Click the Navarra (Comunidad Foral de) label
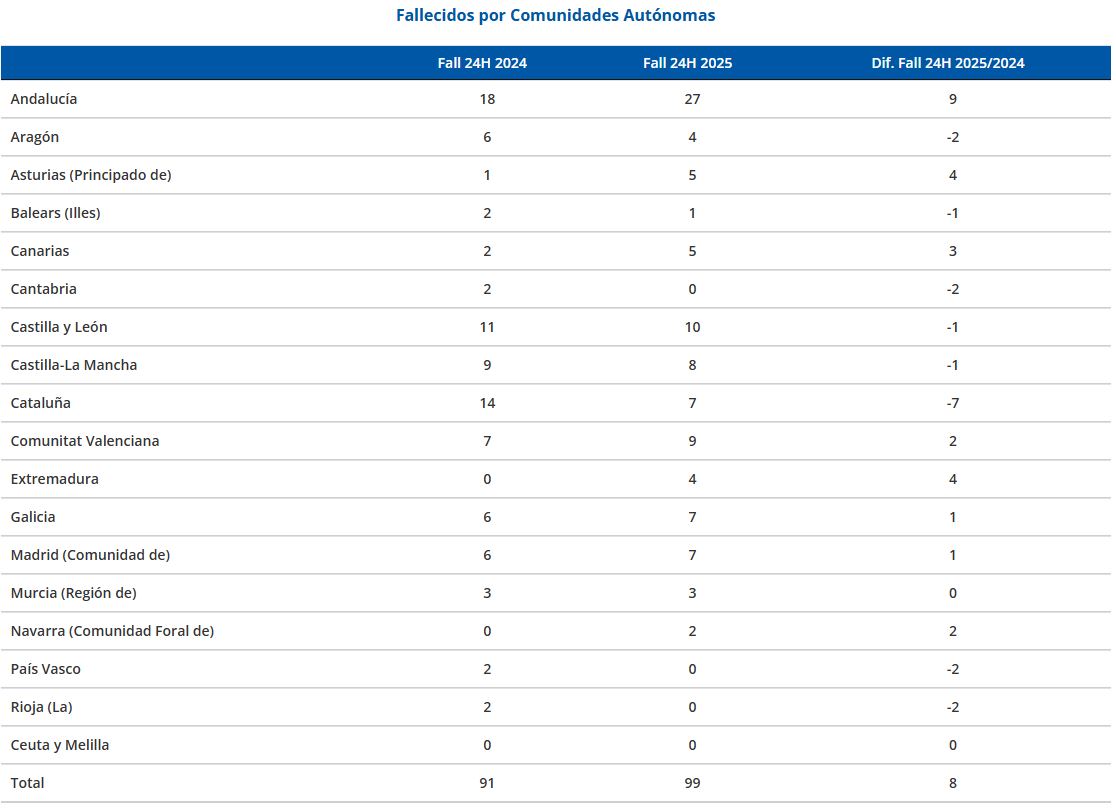Viewport: 1116px width, 810px height. pyautogui.click(x=112, y=631)
